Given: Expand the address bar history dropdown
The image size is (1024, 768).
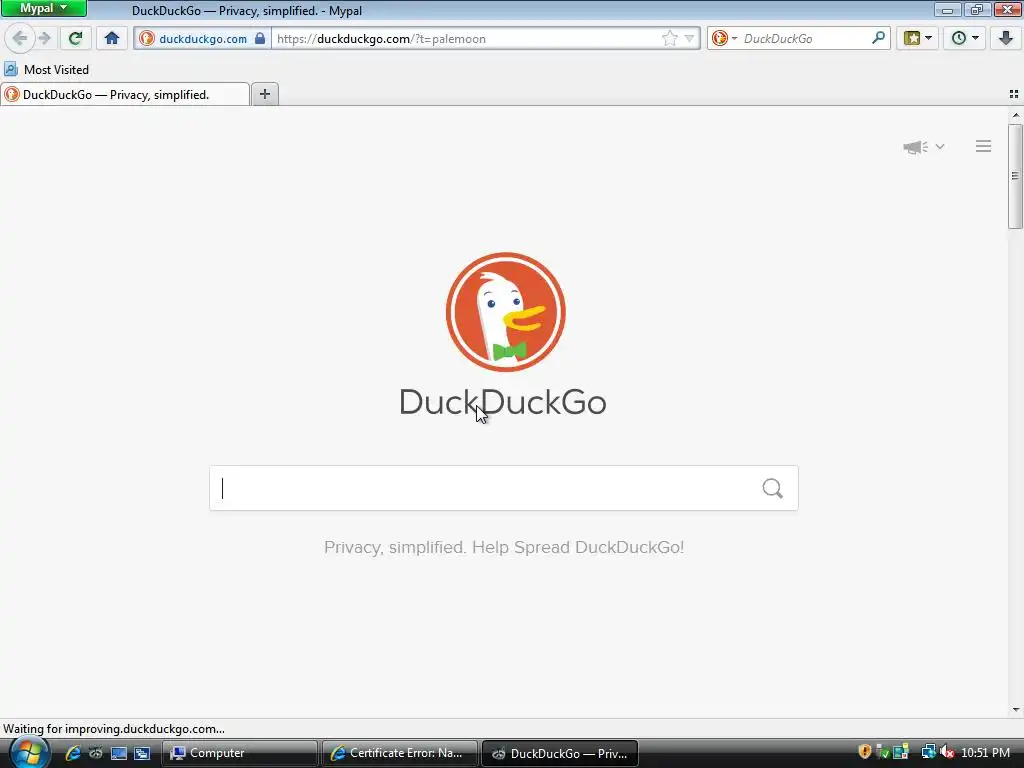Looking at the screenshot, I should coord(689,39).
